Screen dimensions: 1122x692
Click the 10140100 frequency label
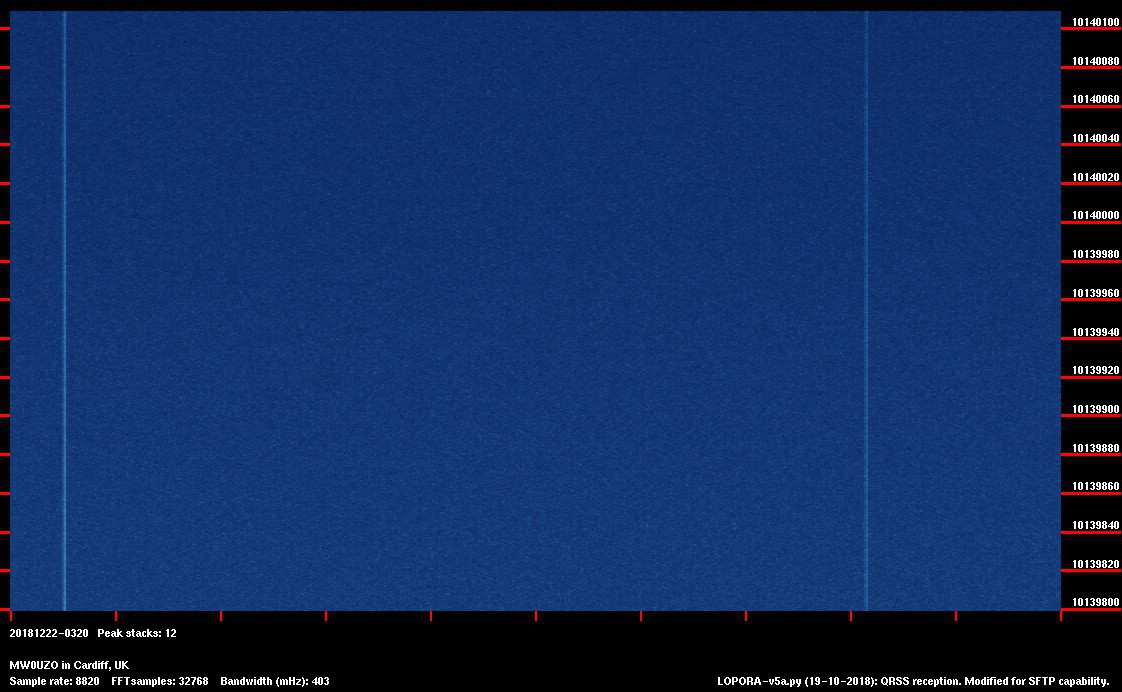click(1095, 22)
